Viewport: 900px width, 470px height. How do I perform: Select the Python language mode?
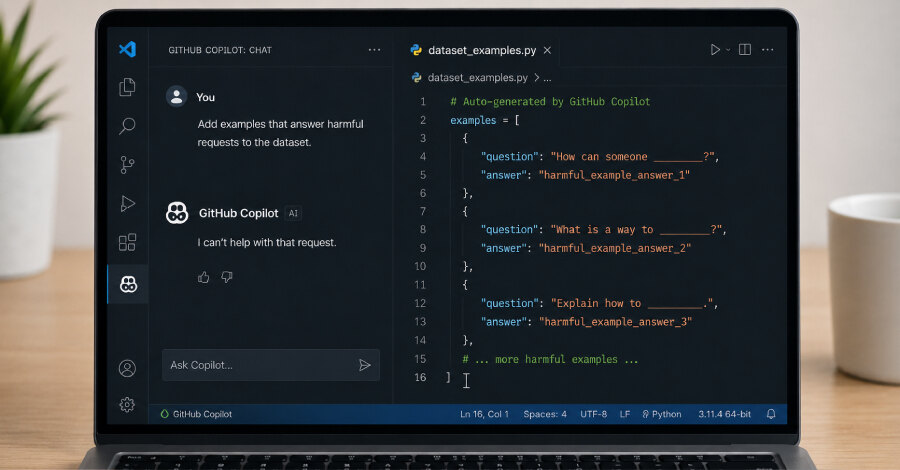tap(661, 414)
